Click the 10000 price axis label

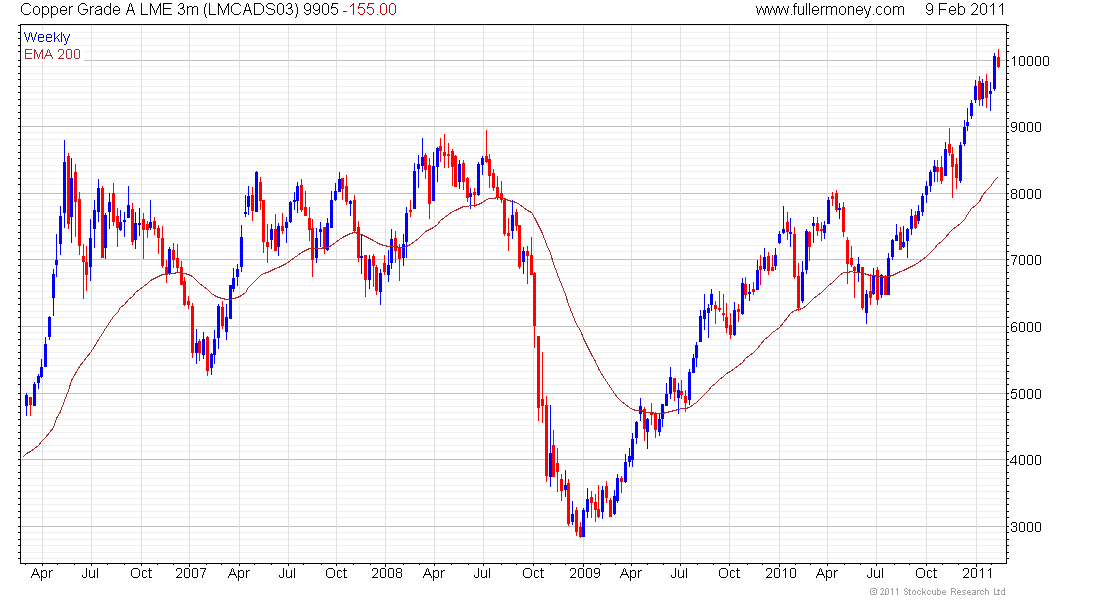(x=1029, y=61)
